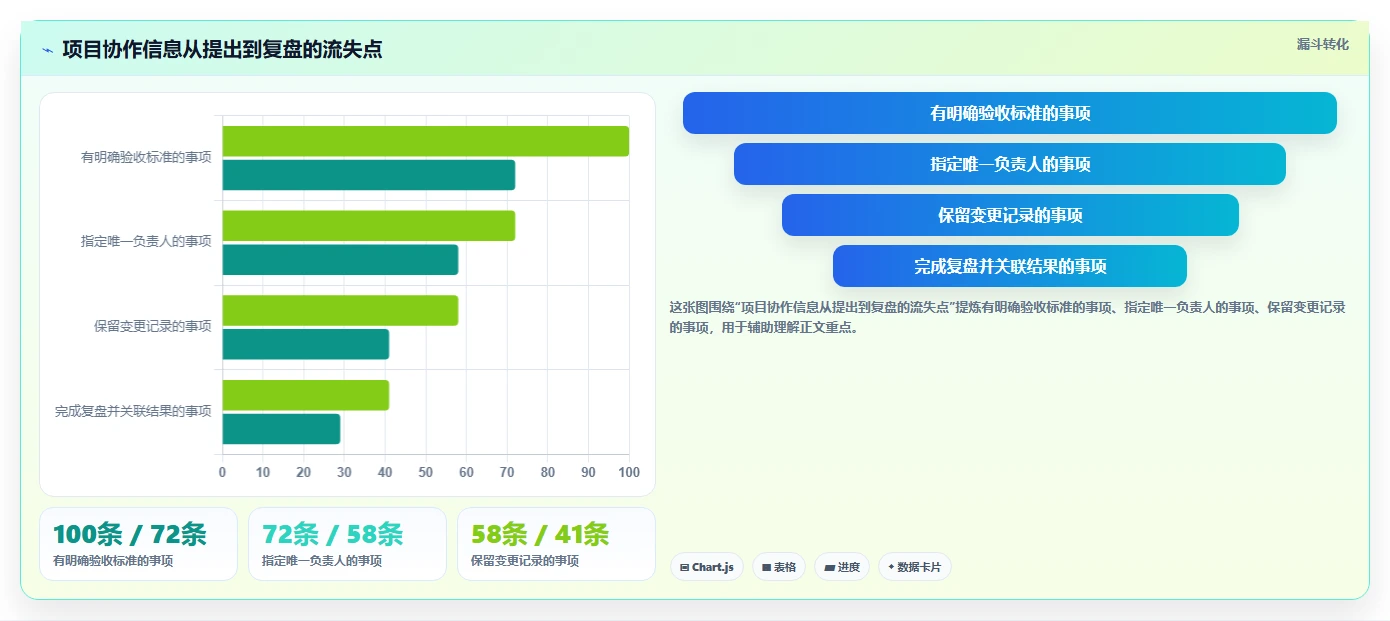Click the y-axis label 指定唯一负责人的事项

tap(146, 241)
